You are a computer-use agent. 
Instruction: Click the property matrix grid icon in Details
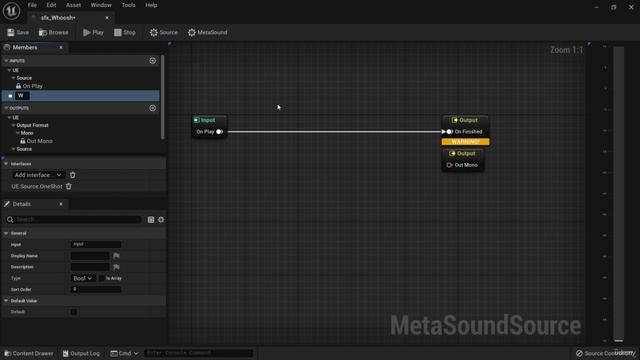click(x=151, y=220)
